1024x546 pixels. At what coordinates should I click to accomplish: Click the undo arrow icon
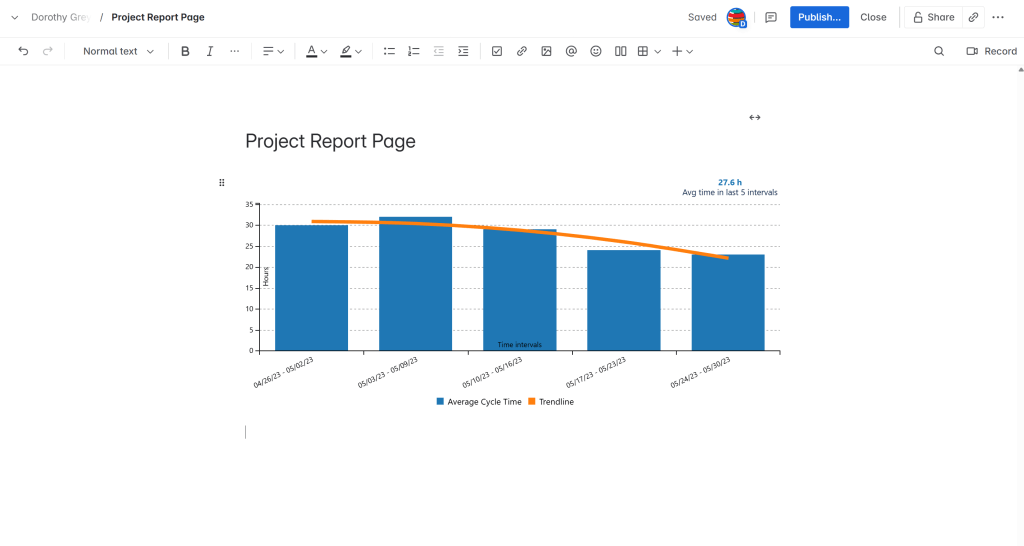click(23, 51)
